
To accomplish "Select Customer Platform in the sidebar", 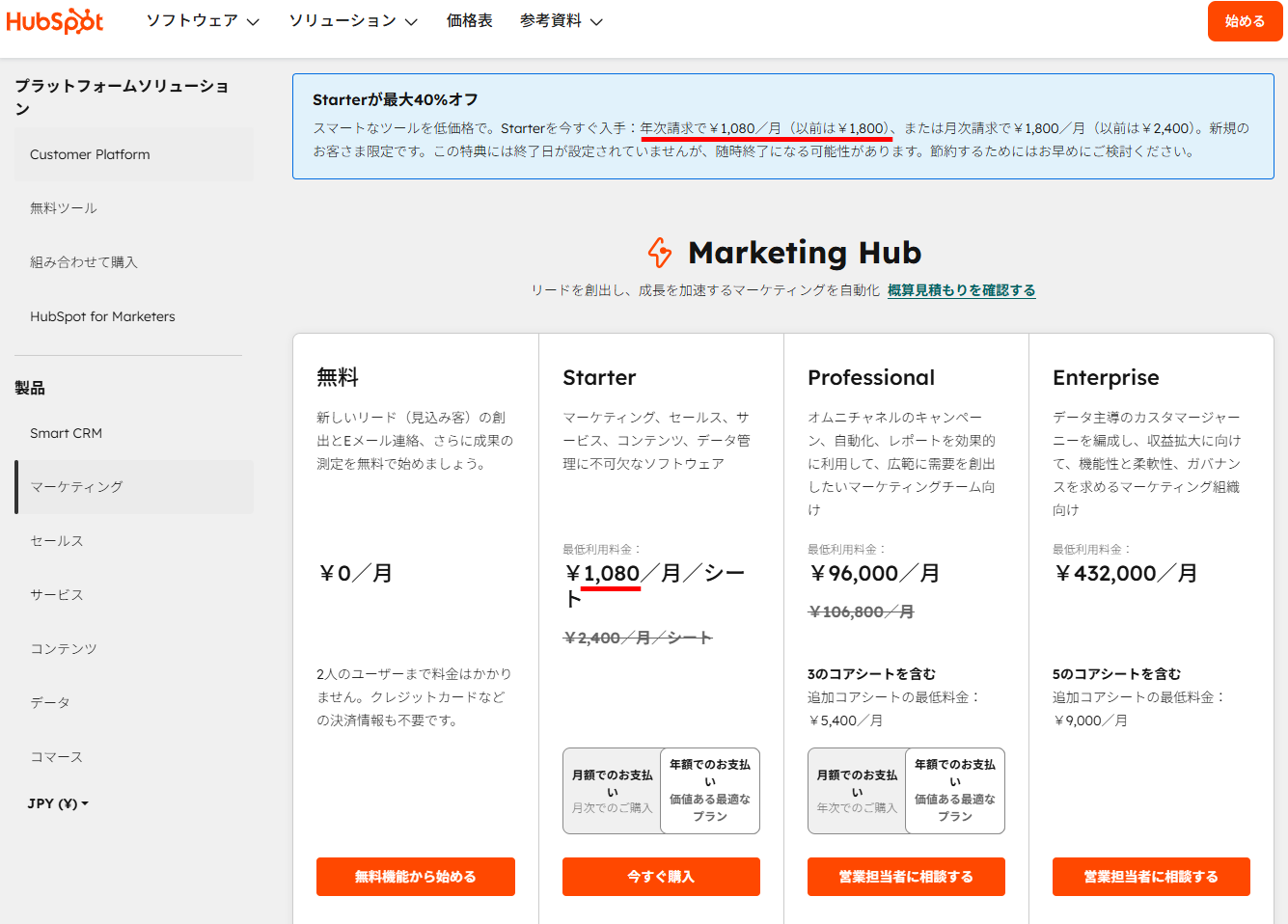I will 134,154.
